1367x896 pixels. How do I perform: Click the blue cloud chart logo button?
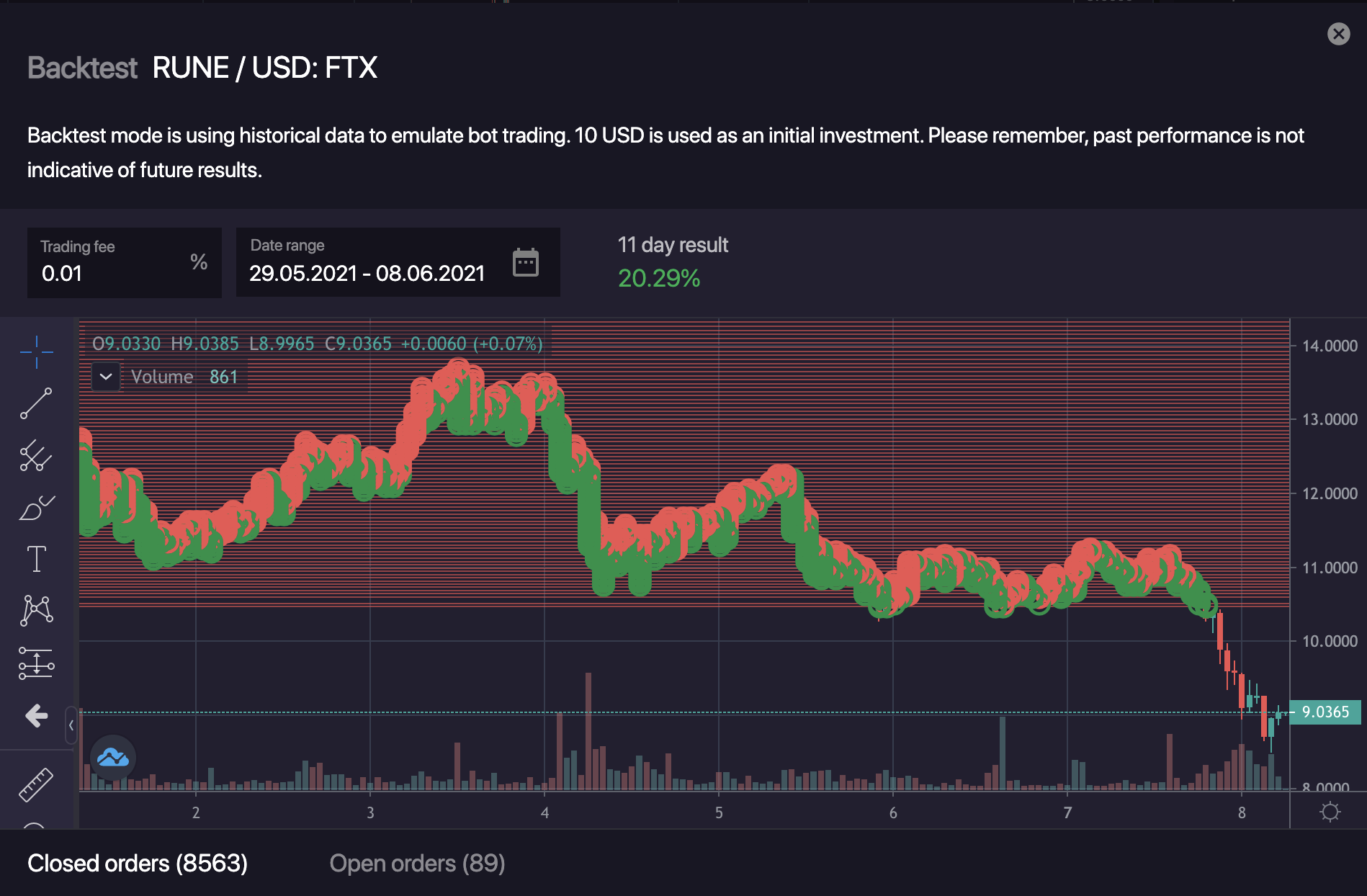[x=113, y=757]
